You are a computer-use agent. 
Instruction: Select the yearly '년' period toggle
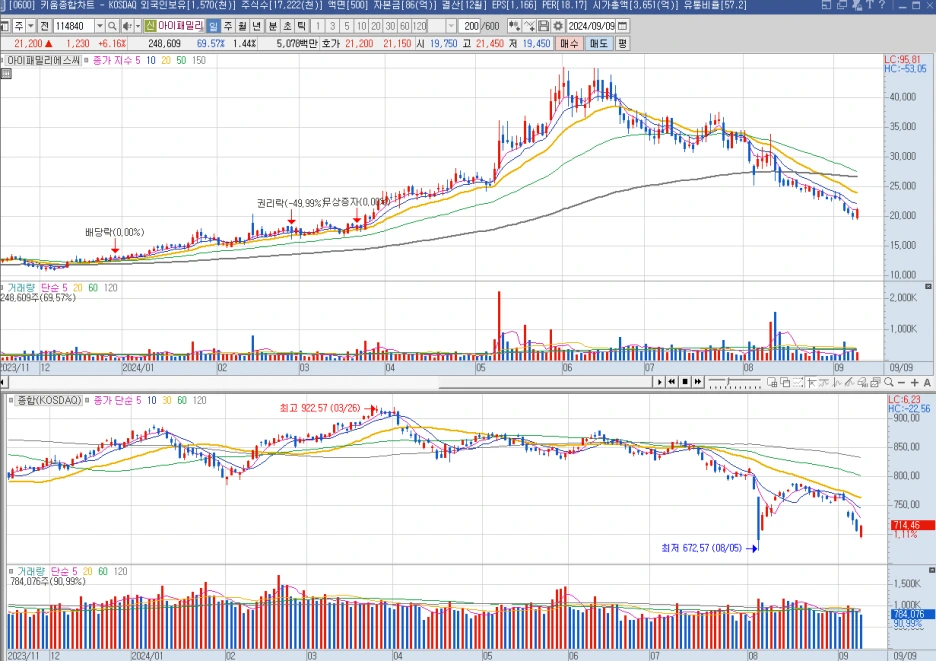coord(256,26)
